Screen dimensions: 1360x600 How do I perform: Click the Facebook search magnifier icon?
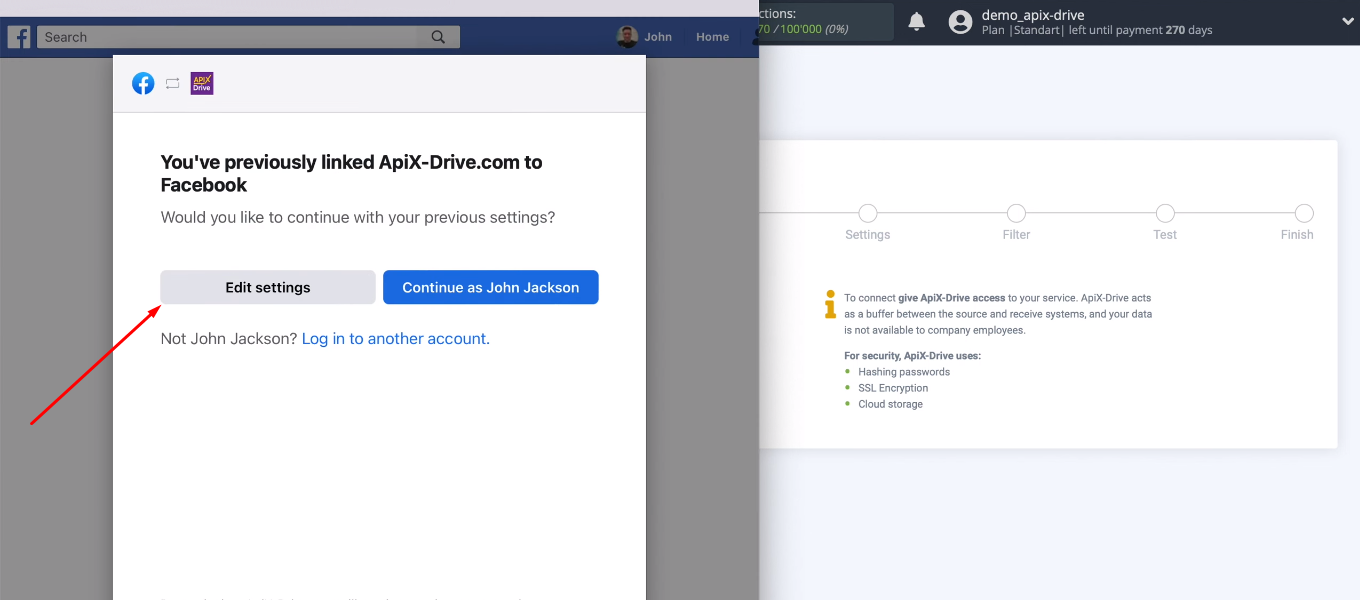point(438,37)
